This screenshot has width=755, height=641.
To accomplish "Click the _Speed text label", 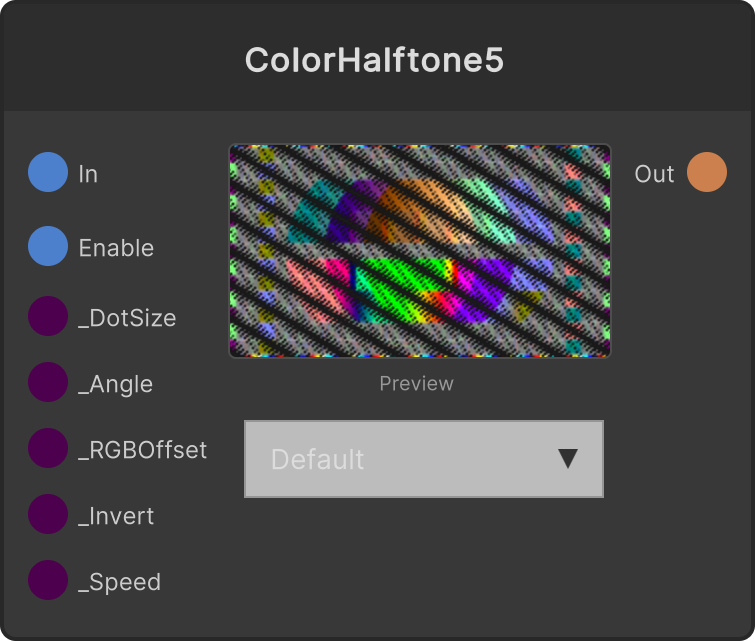I will pos(119,583).
